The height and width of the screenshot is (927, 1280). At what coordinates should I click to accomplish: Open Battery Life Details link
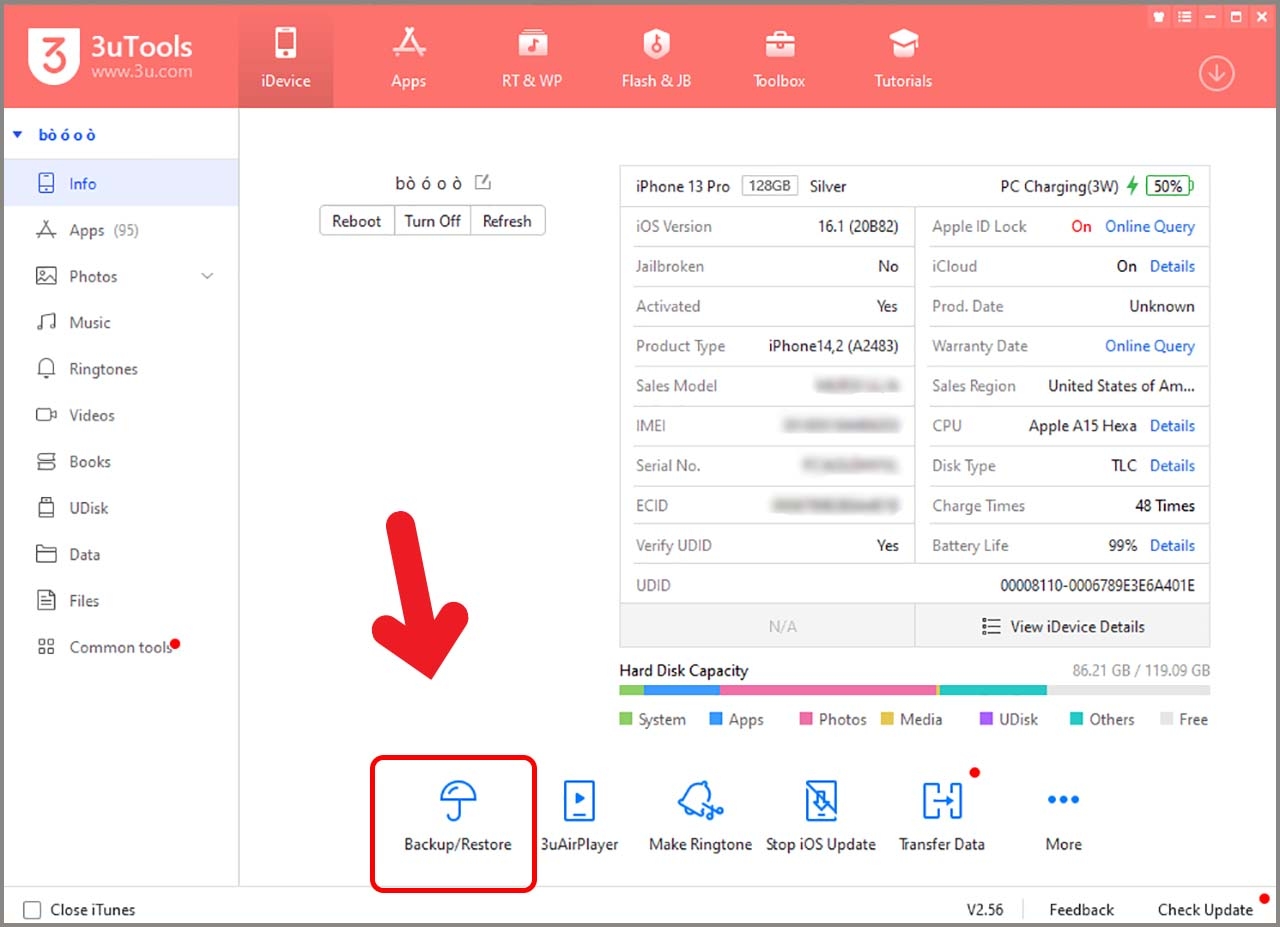(1172, 546)
